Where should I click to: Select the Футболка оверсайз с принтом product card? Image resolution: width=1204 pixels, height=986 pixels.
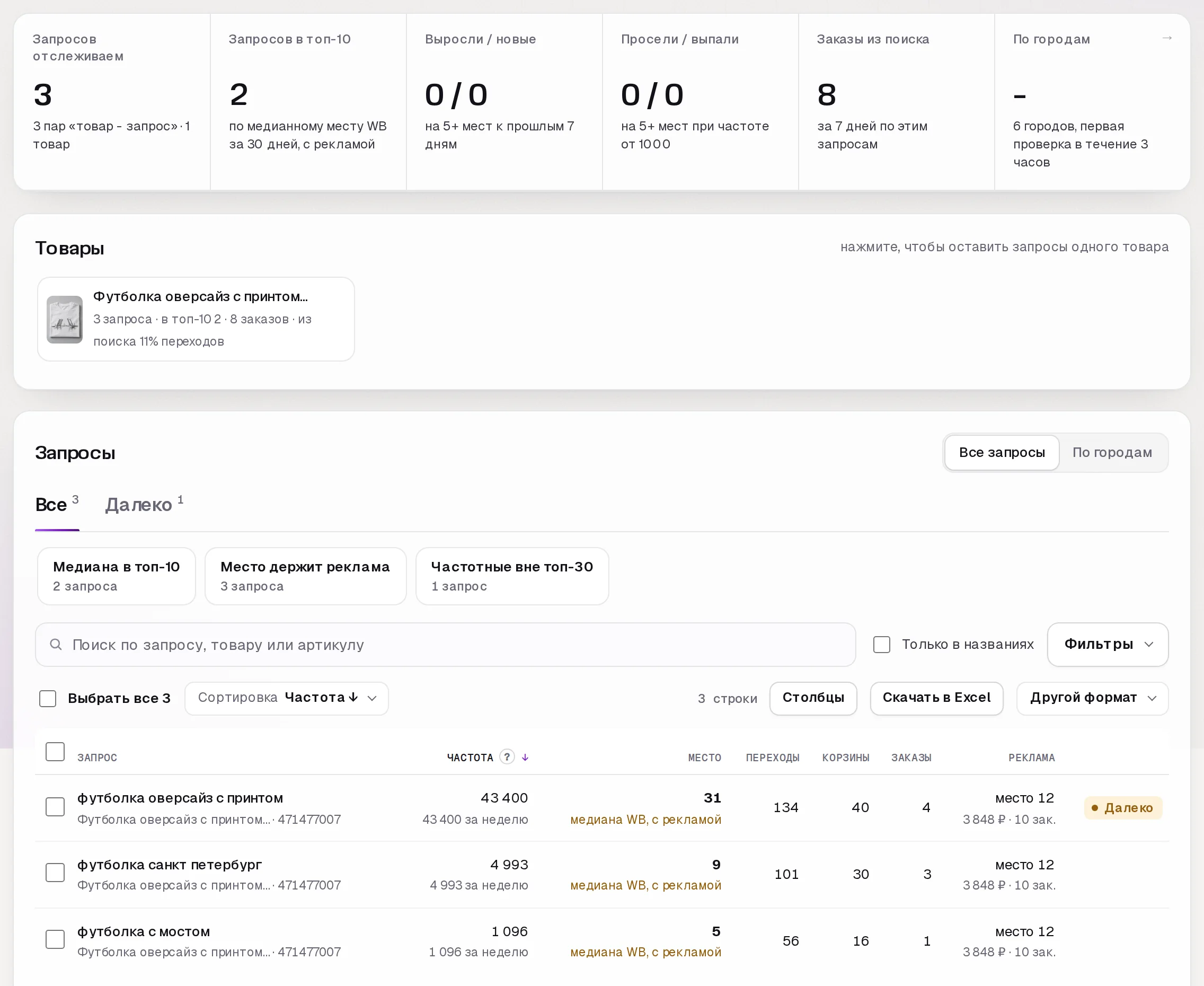pos(196,319)
